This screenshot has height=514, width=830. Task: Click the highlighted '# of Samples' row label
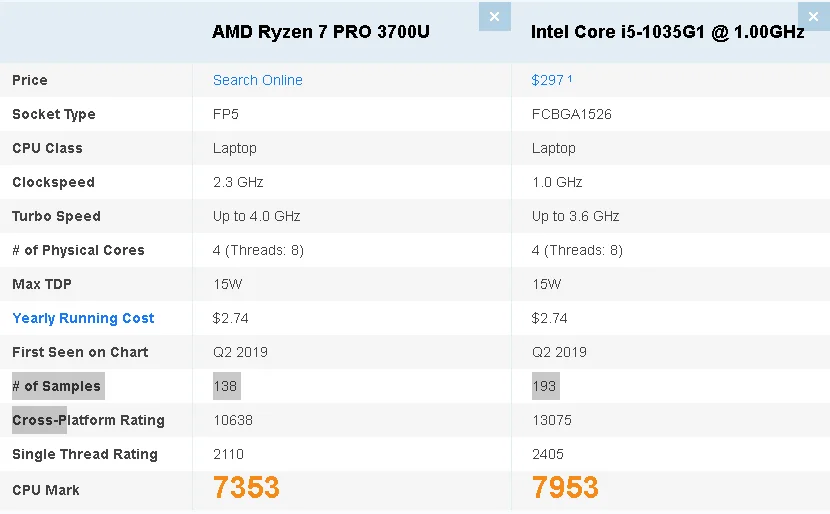(57, 386)
